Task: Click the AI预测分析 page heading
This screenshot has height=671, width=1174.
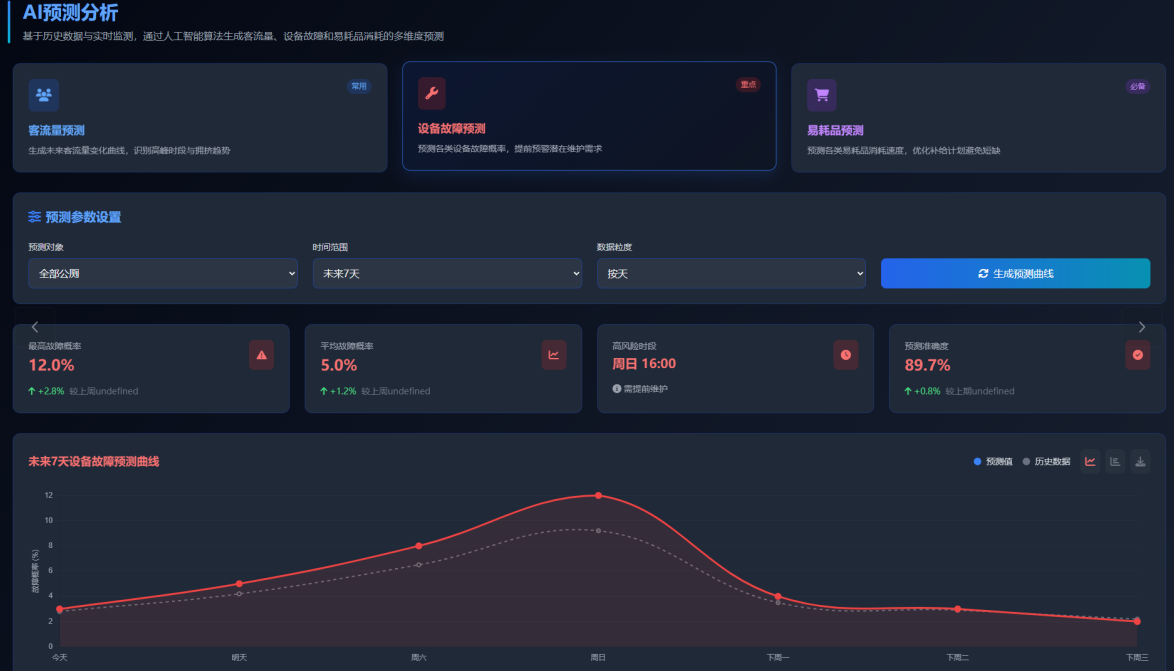Action: 70,13
